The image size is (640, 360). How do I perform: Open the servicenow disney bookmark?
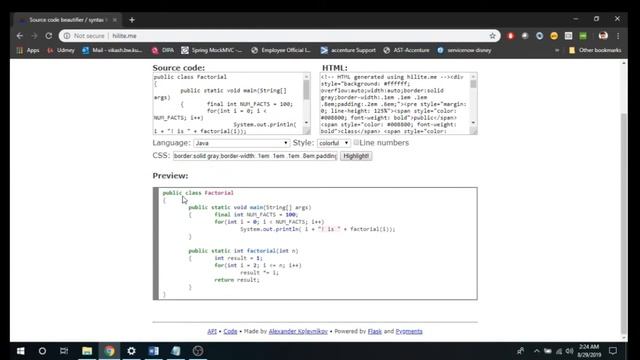pos(464,50)
